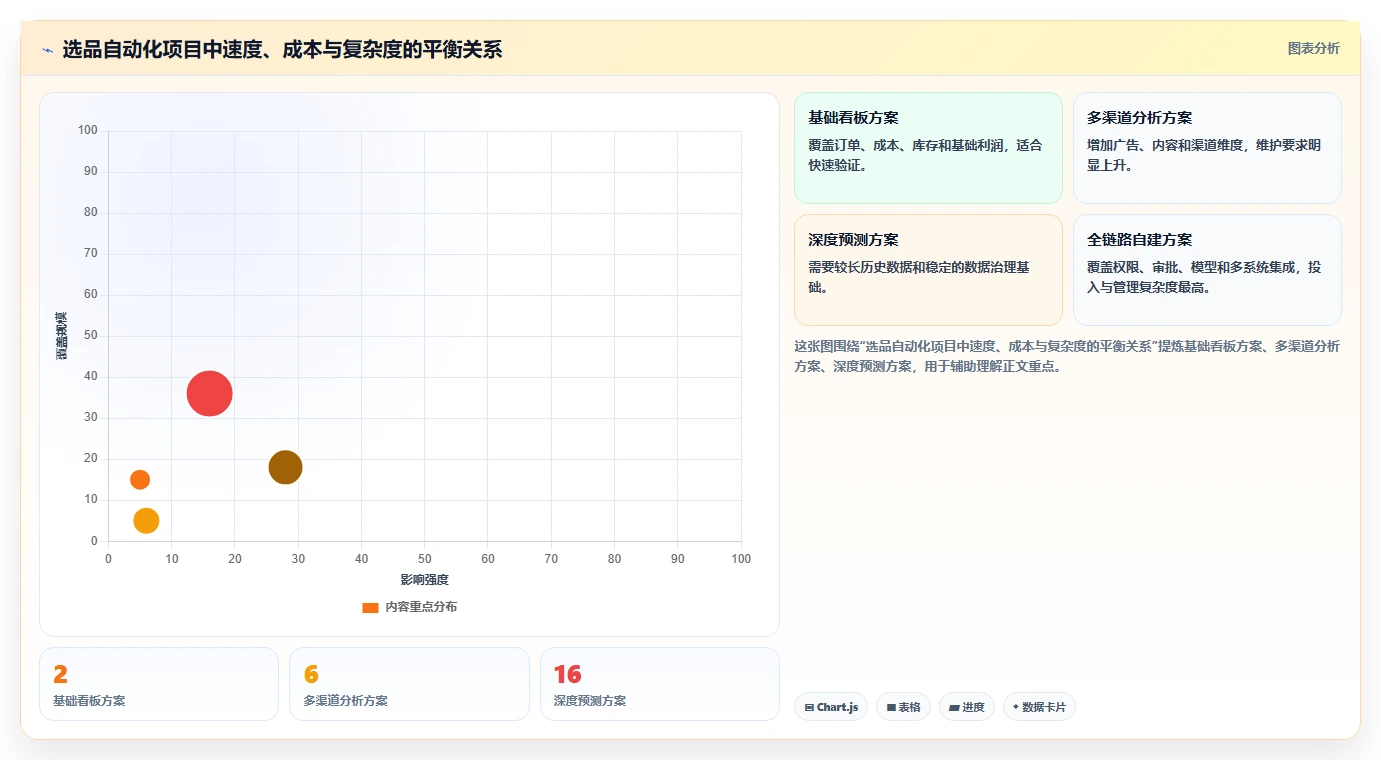This screenshot has height=760, width=1381.
Task: Click the 覆盖规模 y-axis label
Action: [x=62, y=336]
